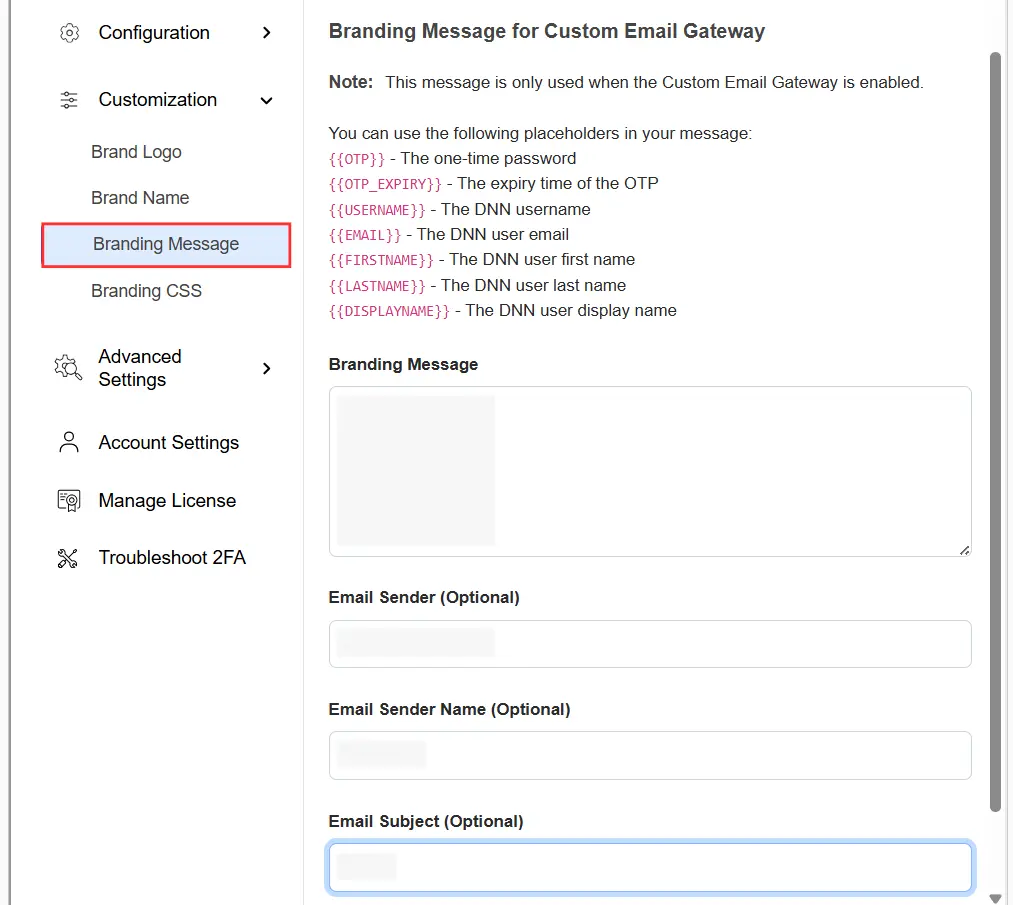Image resolution: width=1013 pixels, height=905 pixels.
Task: Open the Configuration gear icon
Action: pos(68,32)
